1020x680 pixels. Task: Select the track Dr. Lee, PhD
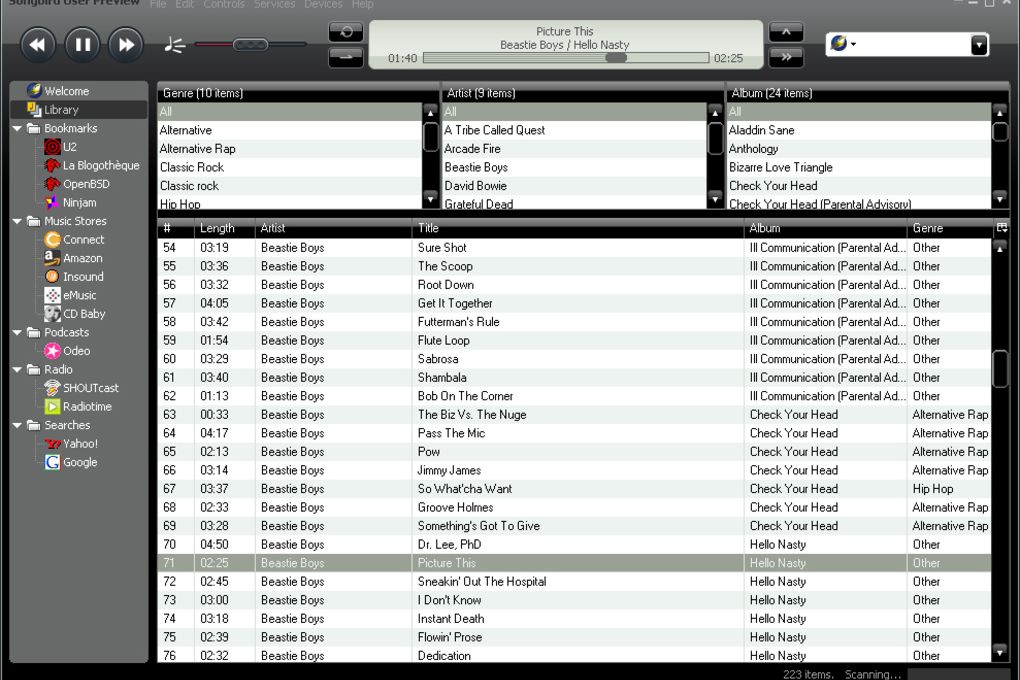(574, 545)
